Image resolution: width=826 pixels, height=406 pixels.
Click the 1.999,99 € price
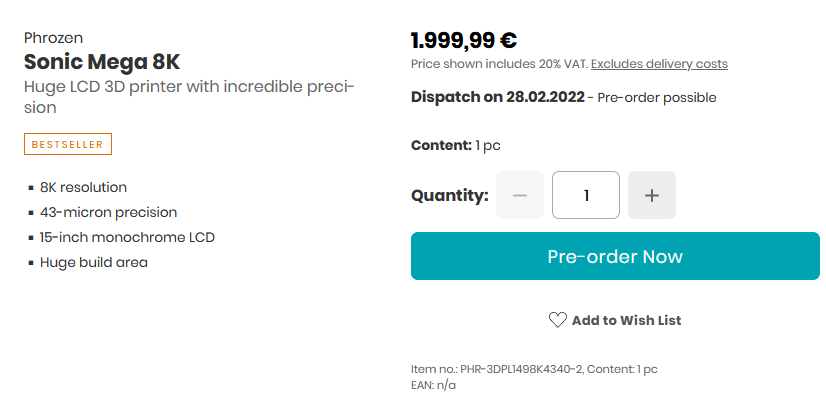point(464,41)
